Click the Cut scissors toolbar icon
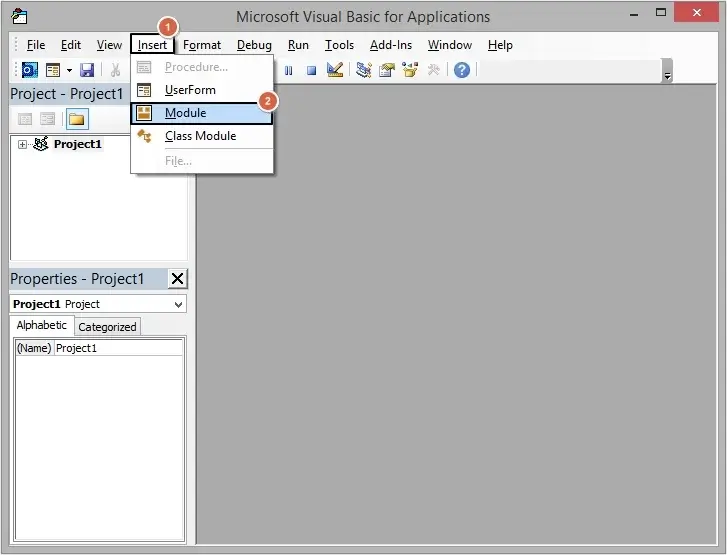 [115, 70]
